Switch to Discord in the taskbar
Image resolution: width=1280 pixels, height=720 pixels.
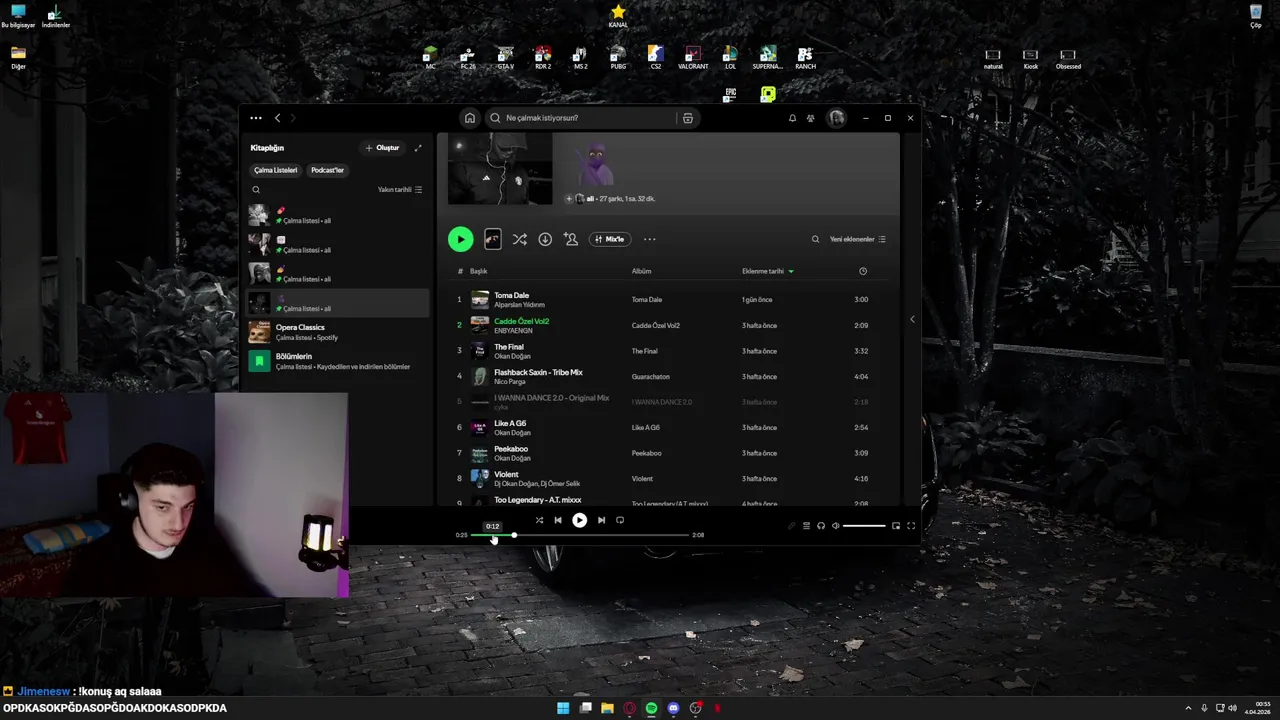[673, 708]
